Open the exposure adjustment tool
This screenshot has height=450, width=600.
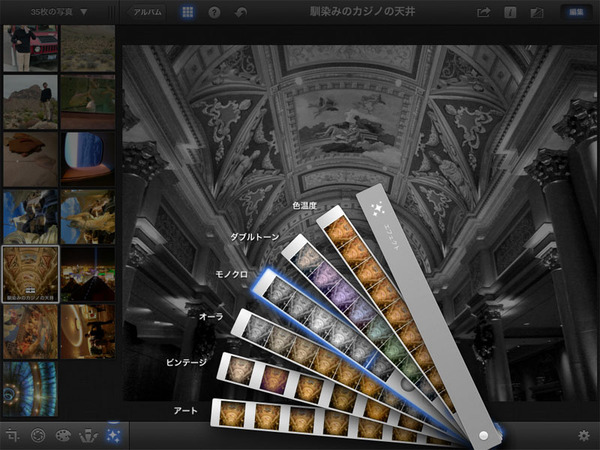pos(38,435)
